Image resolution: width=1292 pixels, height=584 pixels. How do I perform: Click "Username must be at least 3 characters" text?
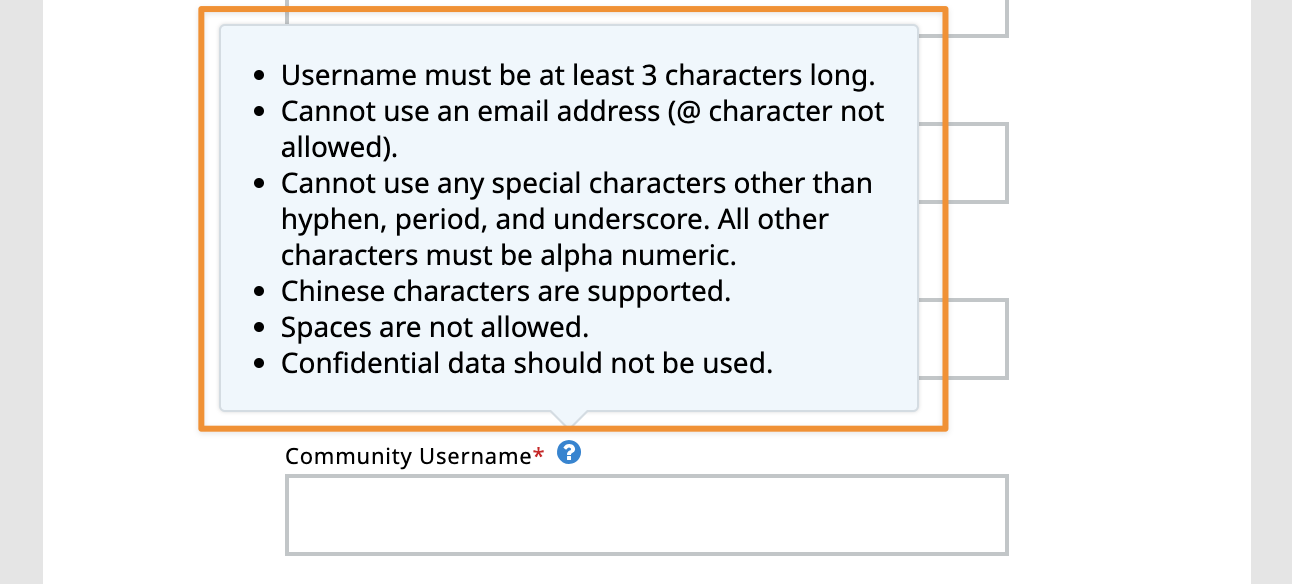(x=578, y=75)
